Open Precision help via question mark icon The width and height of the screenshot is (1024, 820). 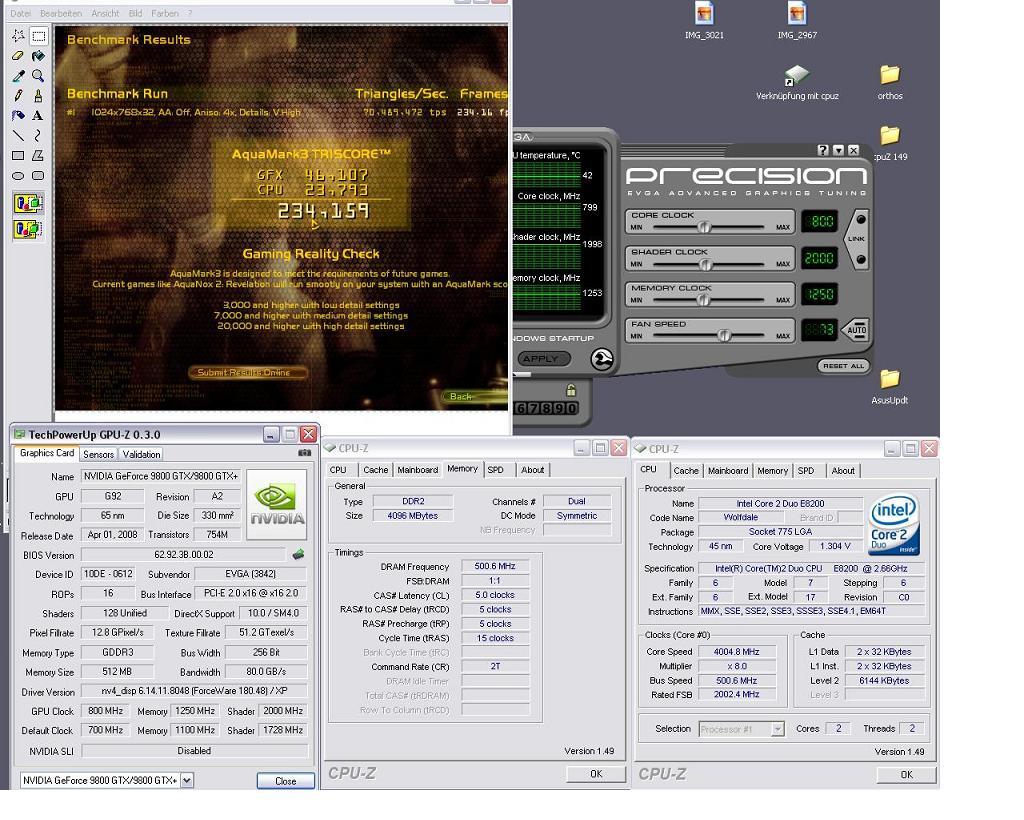pos(823,150)
